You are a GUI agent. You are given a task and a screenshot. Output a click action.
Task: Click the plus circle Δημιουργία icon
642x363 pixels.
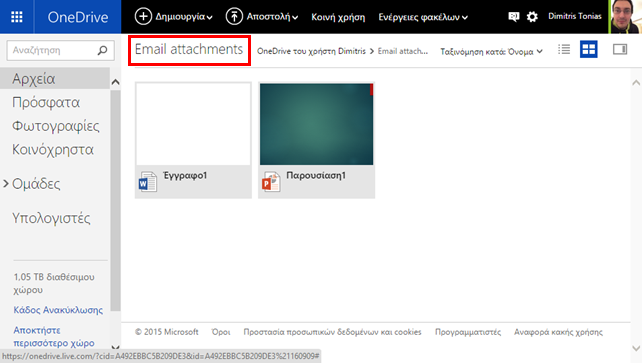click(143, 17)
